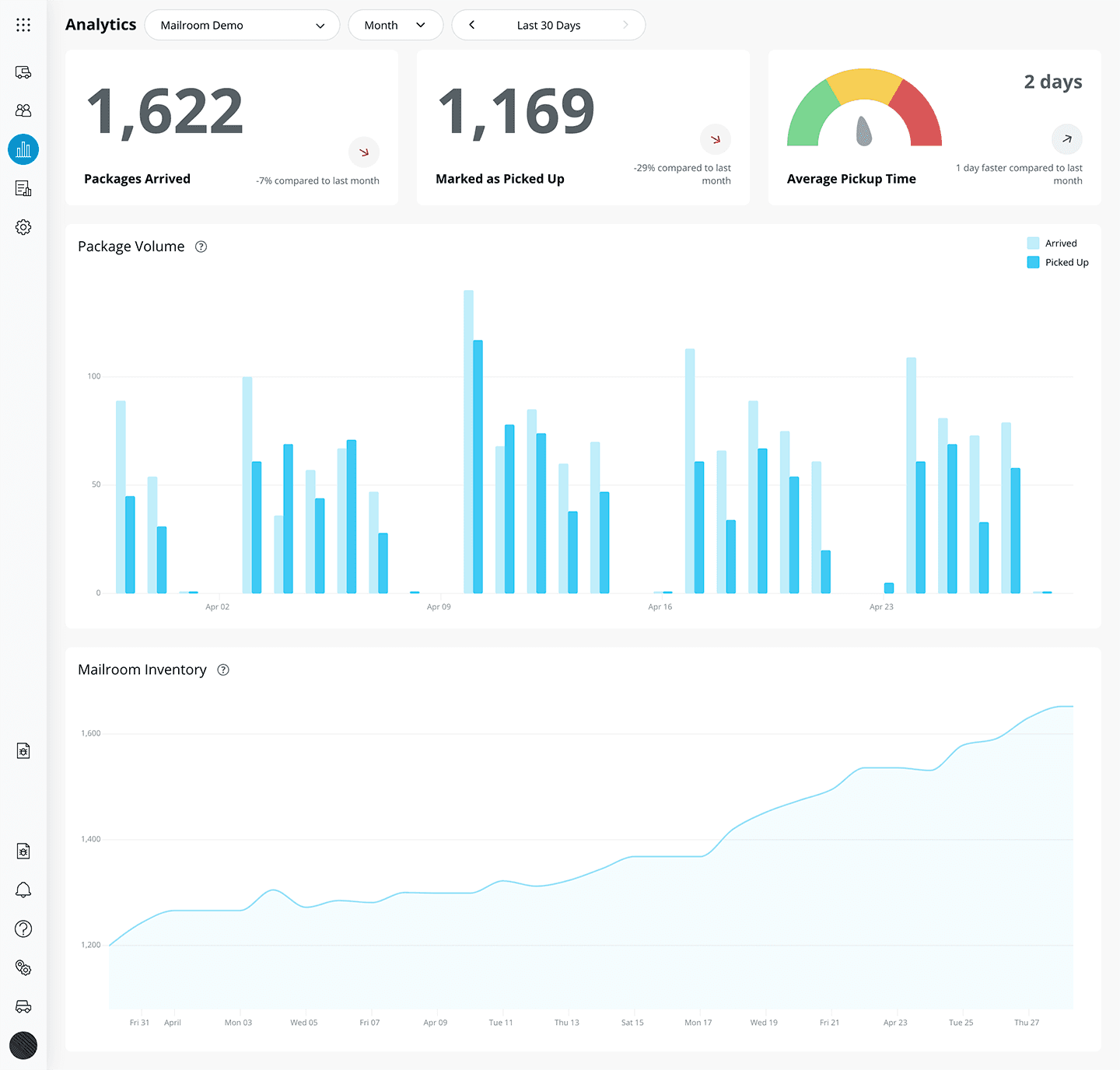
Task: Click the Last 30 Days label
Action: [548, 25]
